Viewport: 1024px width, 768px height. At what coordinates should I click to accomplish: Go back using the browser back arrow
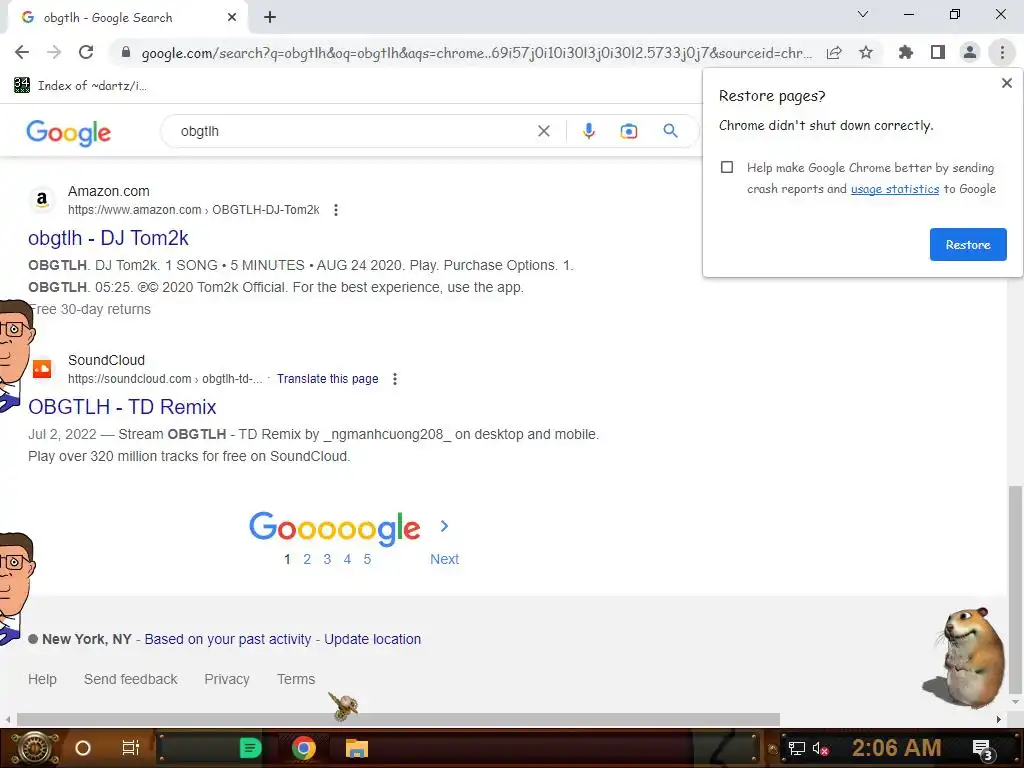click(x=22, y=52)
